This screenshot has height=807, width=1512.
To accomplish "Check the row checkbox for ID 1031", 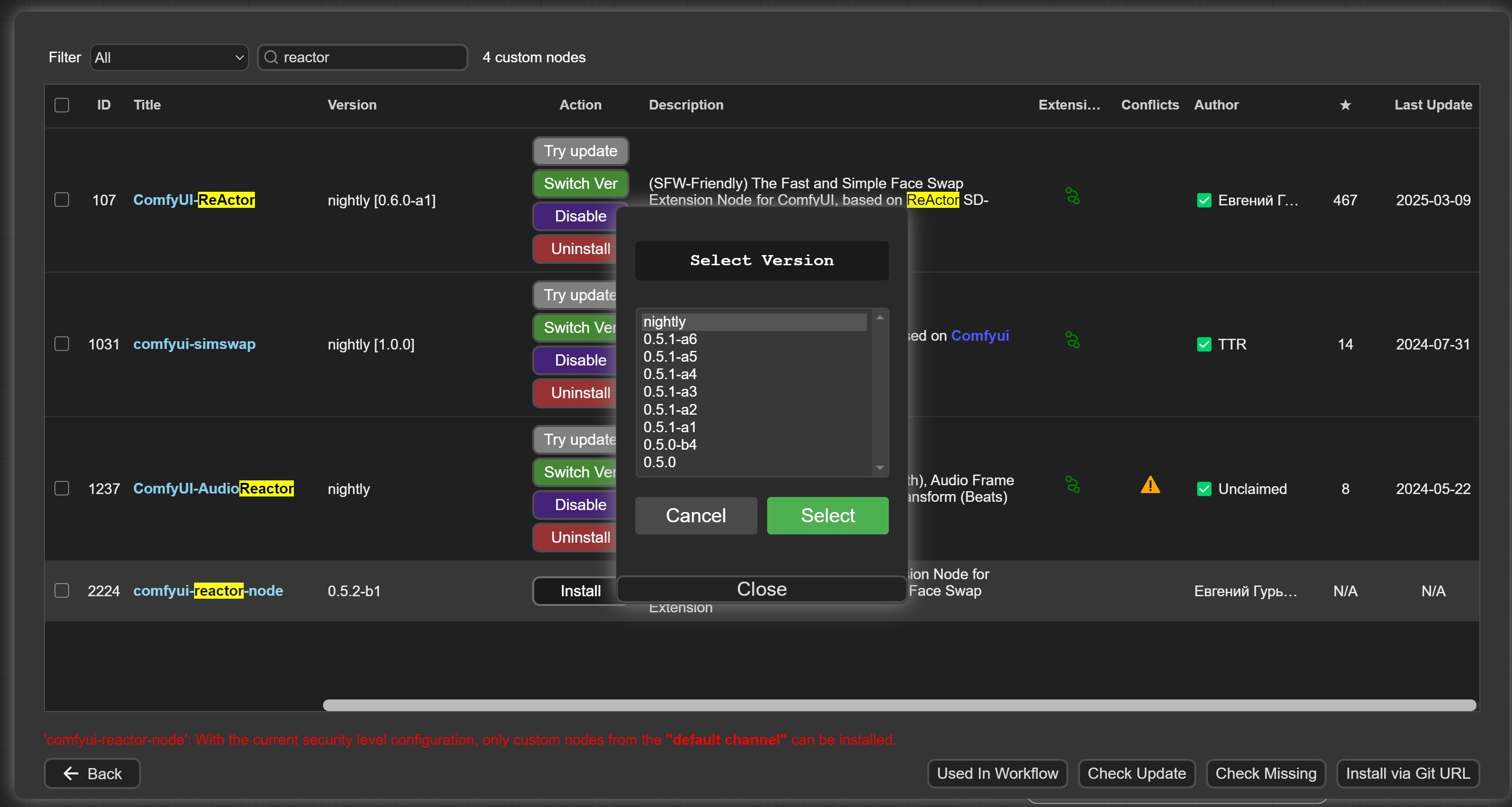I will click(x=62, y=344).
